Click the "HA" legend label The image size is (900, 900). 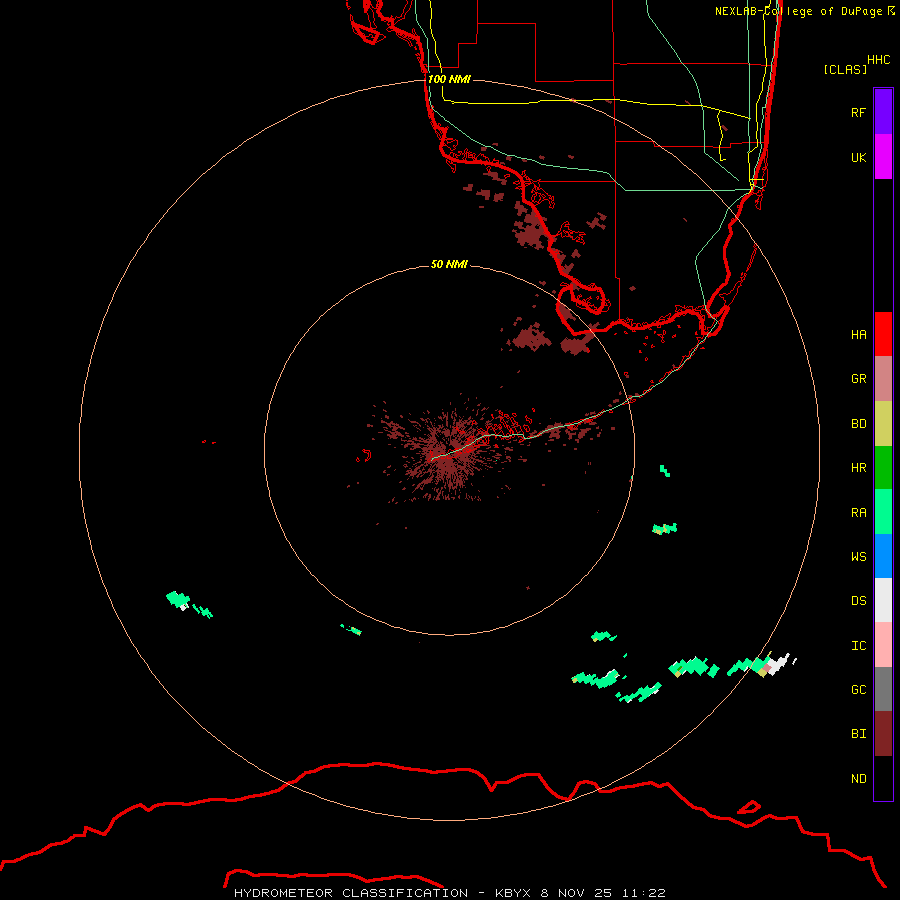(x=858, y=334)
